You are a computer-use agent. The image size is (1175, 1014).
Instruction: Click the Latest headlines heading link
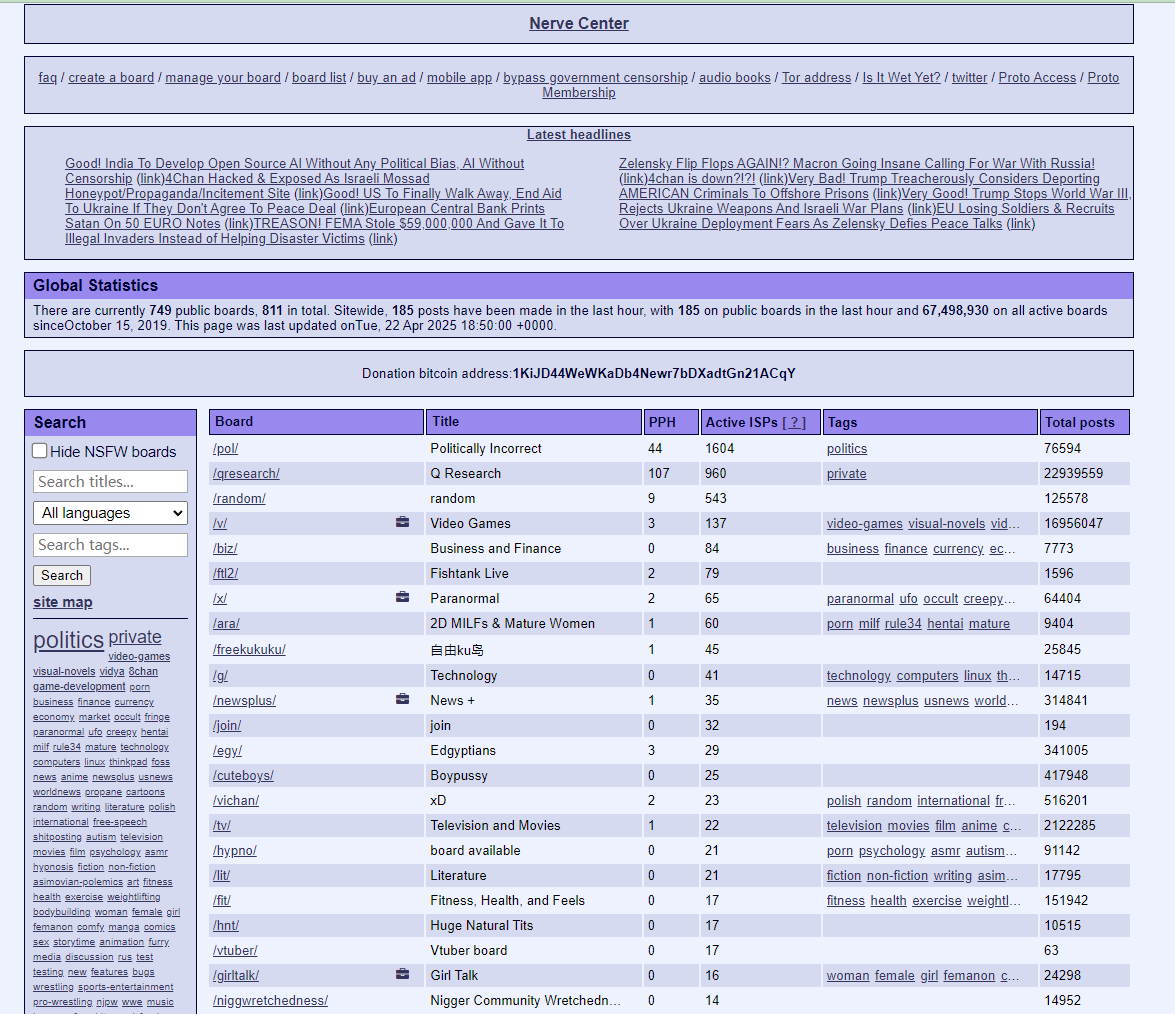click(x=579, y=135)
